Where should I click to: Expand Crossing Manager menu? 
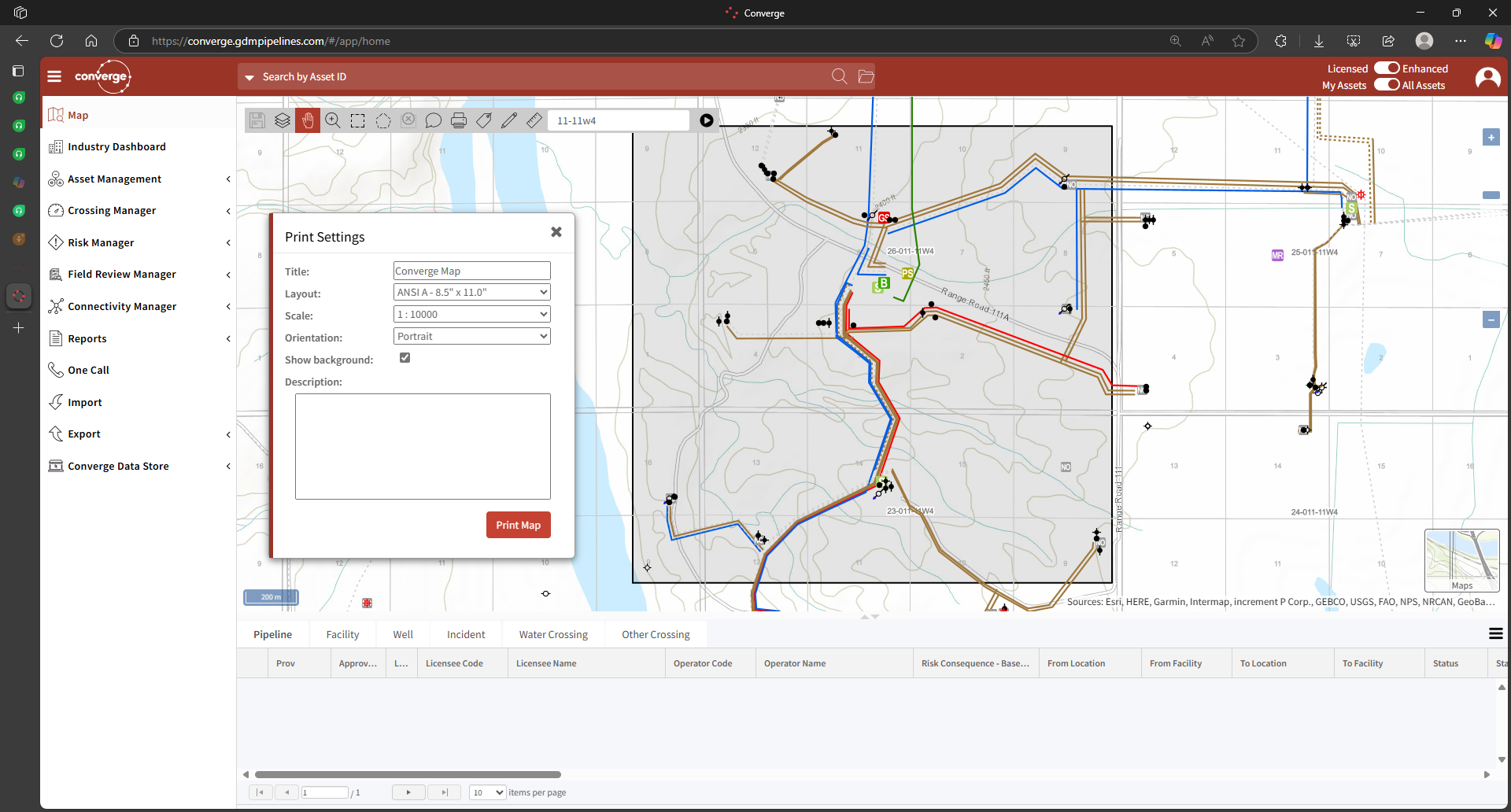coord(139,211)
